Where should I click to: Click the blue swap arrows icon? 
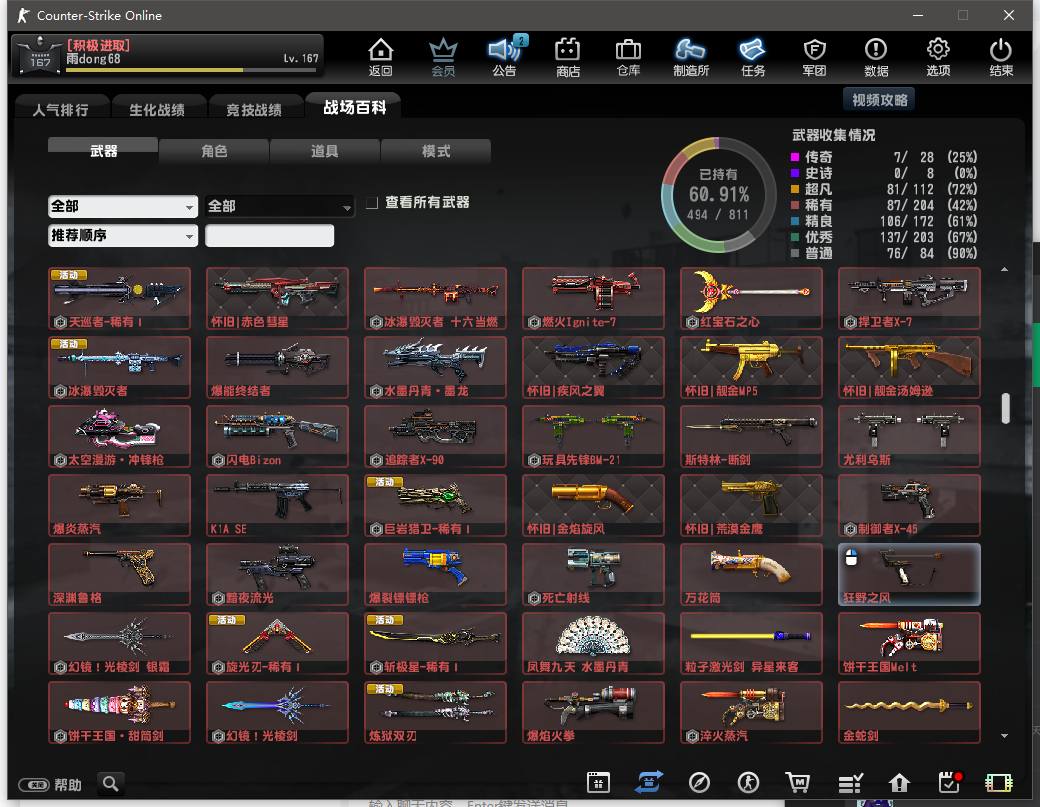[648, 783]
